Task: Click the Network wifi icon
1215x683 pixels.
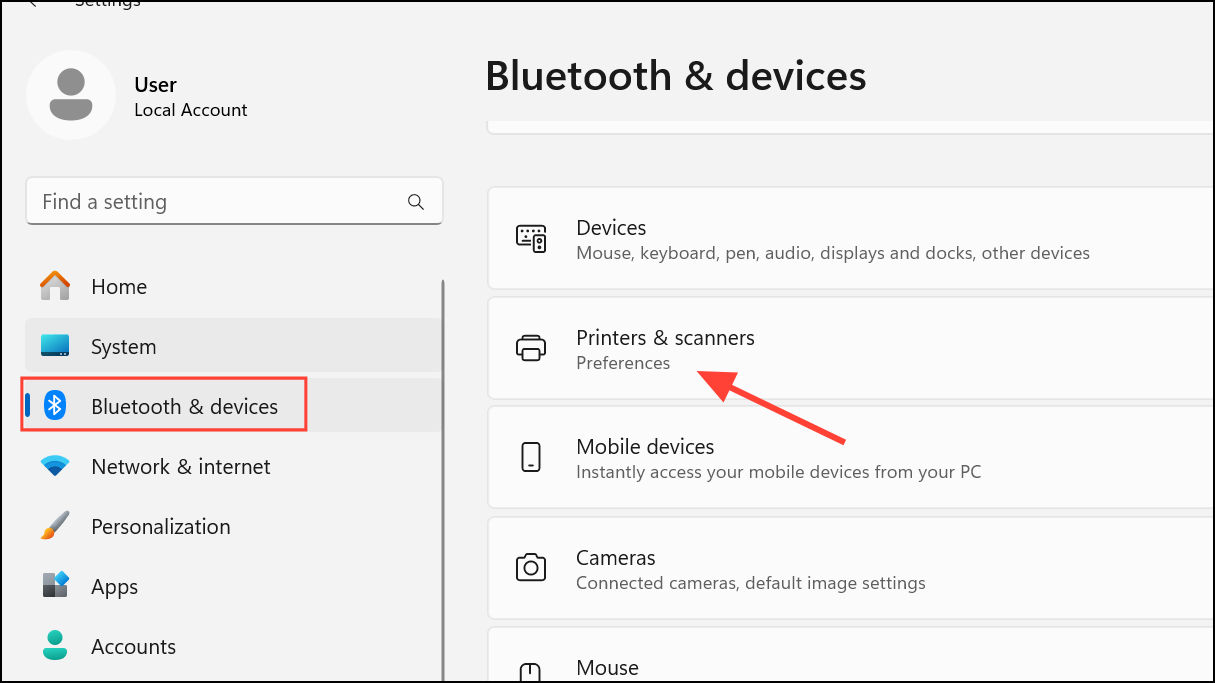Action: tap(55, 466)
